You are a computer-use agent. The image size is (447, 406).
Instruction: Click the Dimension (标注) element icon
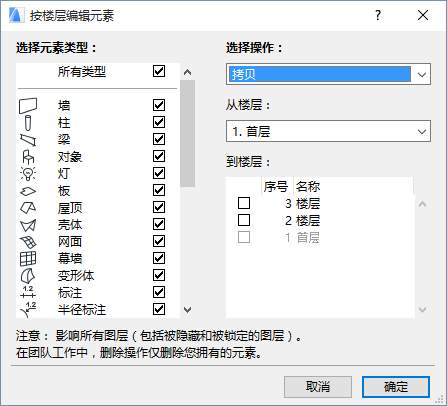pyautogui.click(x=28, y=292)
